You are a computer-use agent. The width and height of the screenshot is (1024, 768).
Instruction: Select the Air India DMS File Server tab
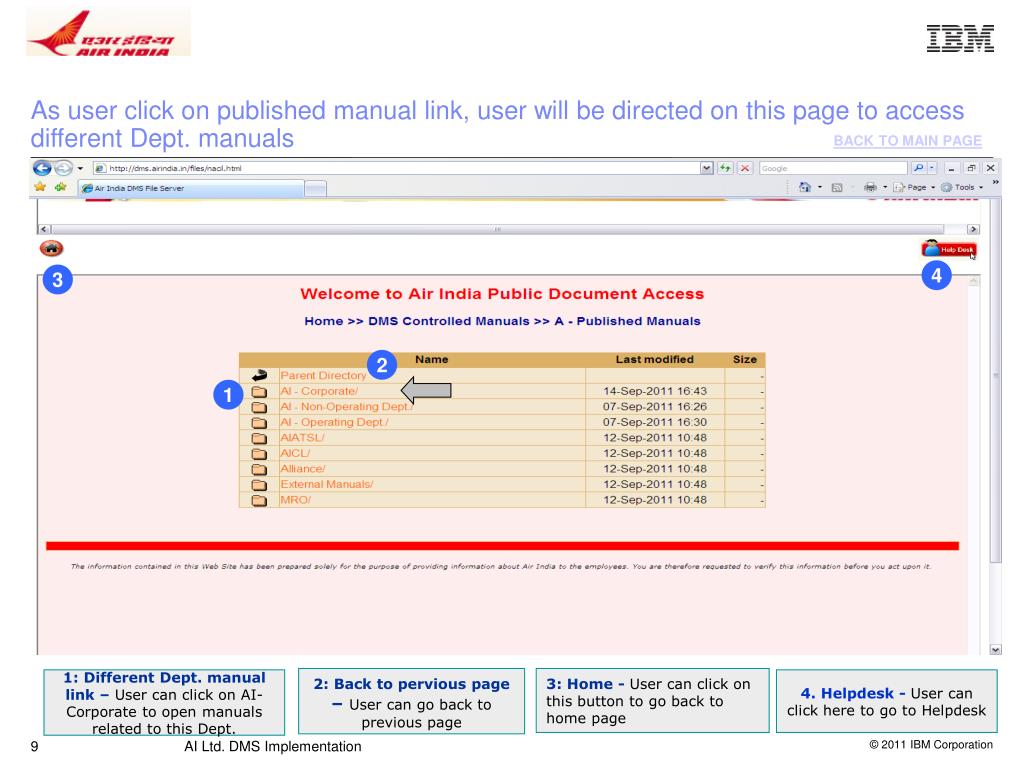point(191,188)
